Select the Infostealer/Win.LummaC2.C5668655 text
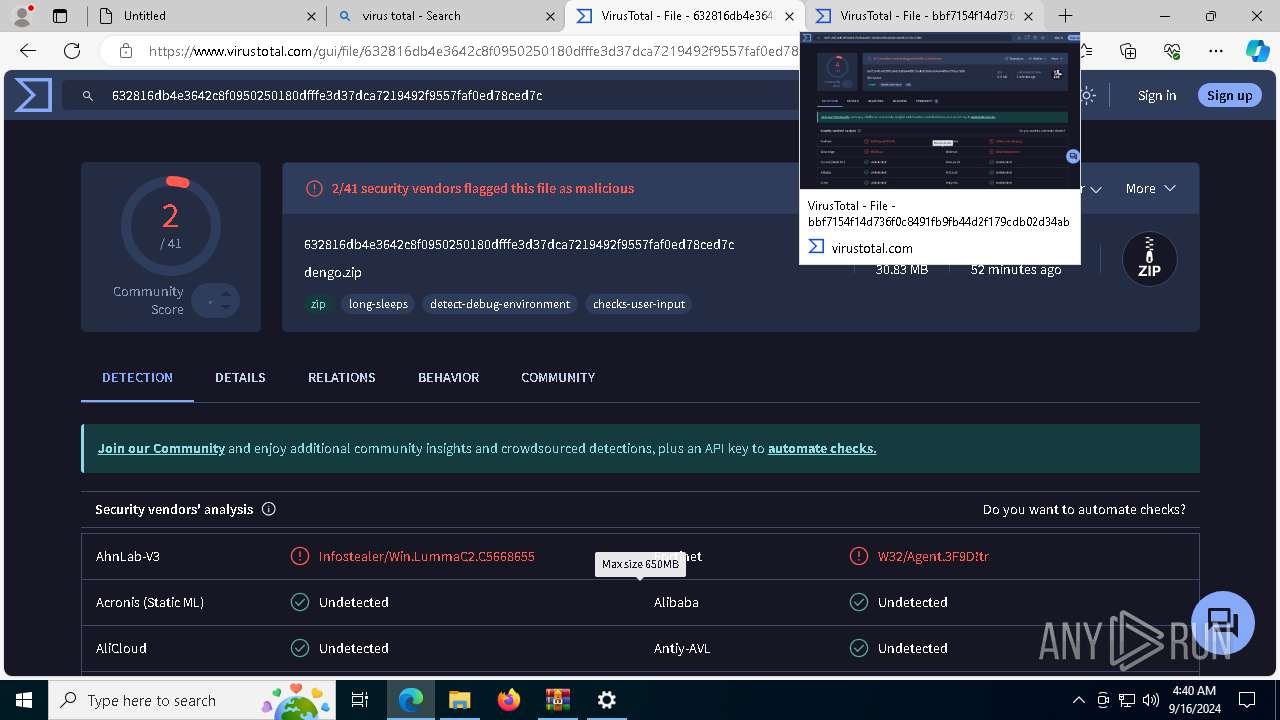This screenshot has height=720, width=1280. 426,556
